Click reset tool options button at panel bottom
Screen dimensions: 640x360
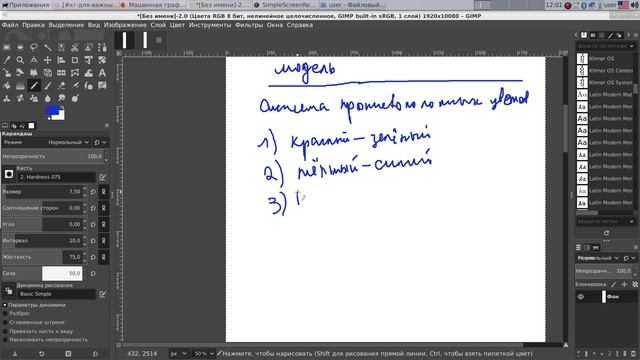coord(95,354)
